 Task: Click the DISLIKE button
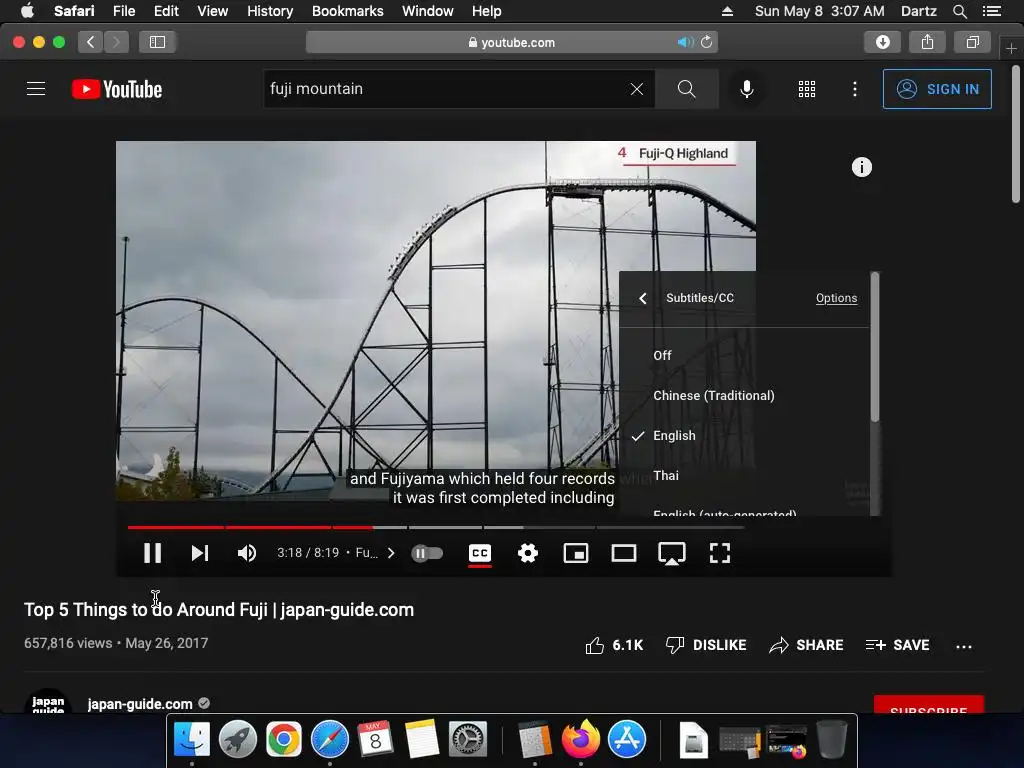click(x=705, y=645)
